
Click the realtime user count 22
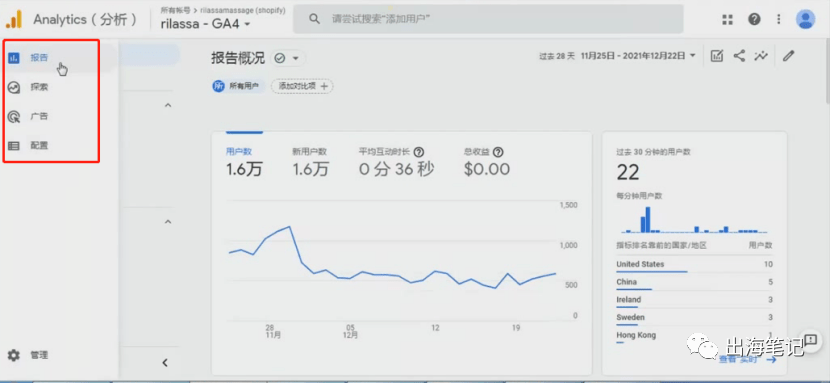(628, 173)
